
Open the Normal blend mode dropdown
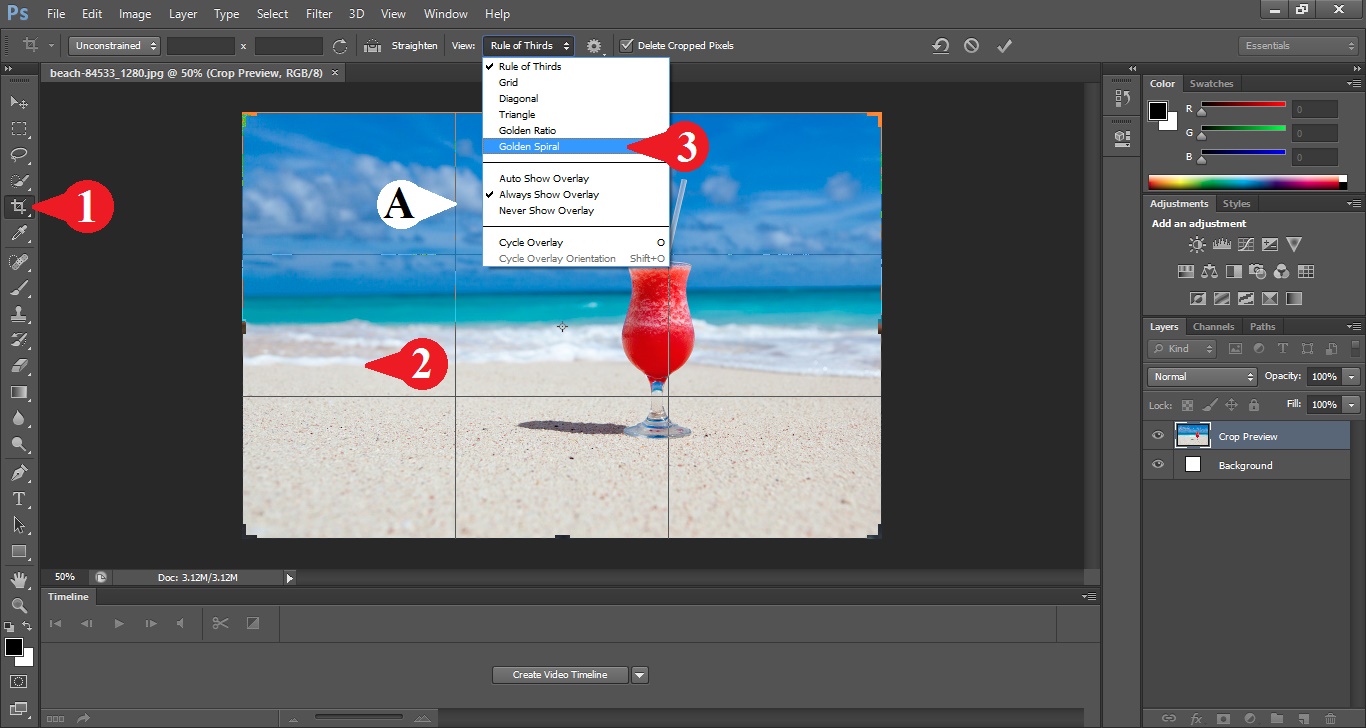click(1201, 376)
